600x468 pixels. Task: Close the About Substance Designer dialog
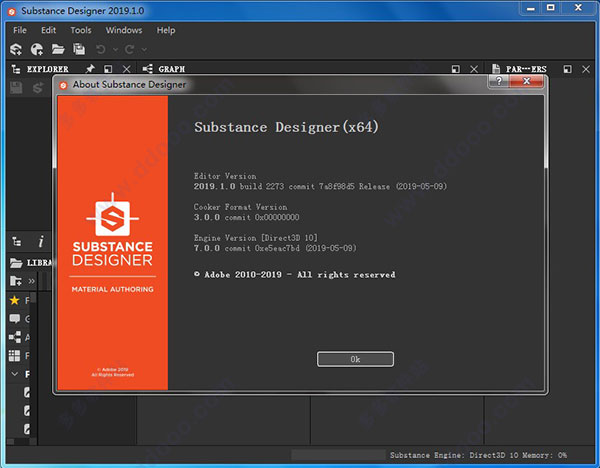pyautogui.click(x=527, y=81)
